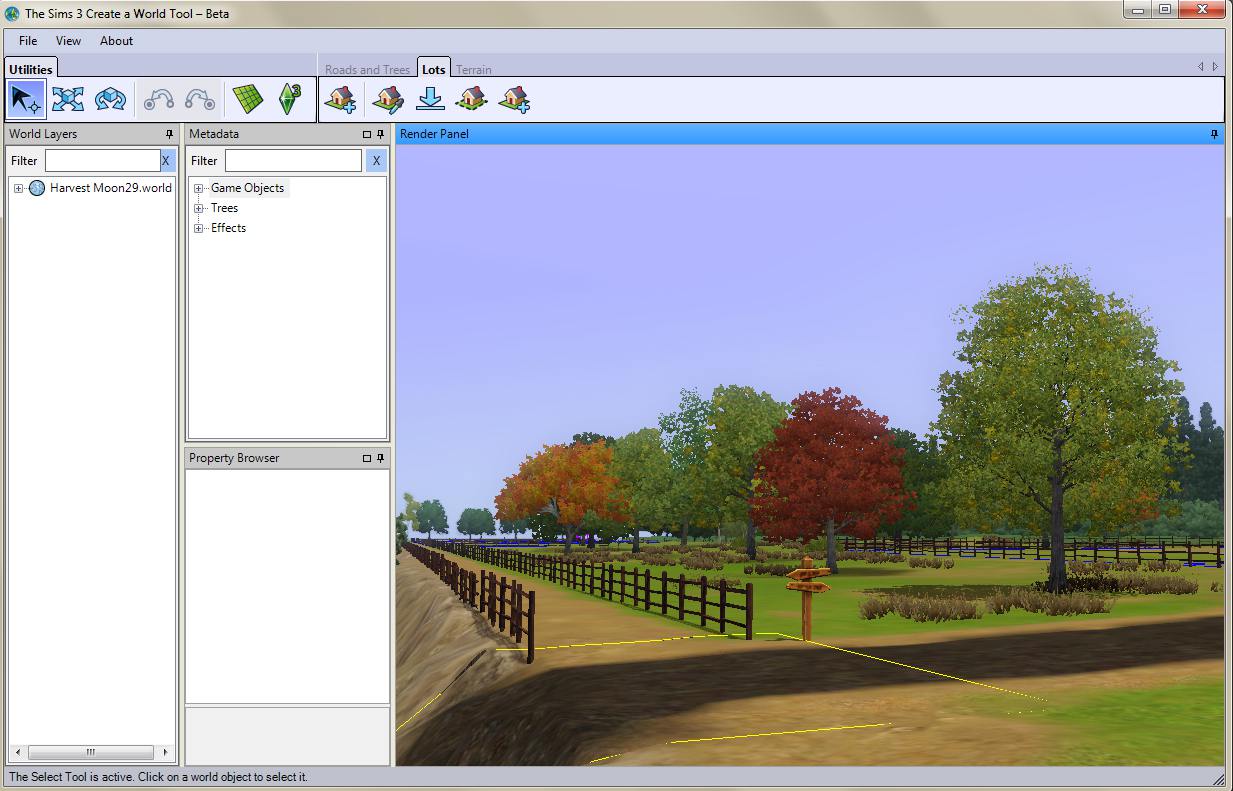Click the green plumbob Sims 3 icon
Viewport: 1233px width, 791px height.
coord(289,99)
